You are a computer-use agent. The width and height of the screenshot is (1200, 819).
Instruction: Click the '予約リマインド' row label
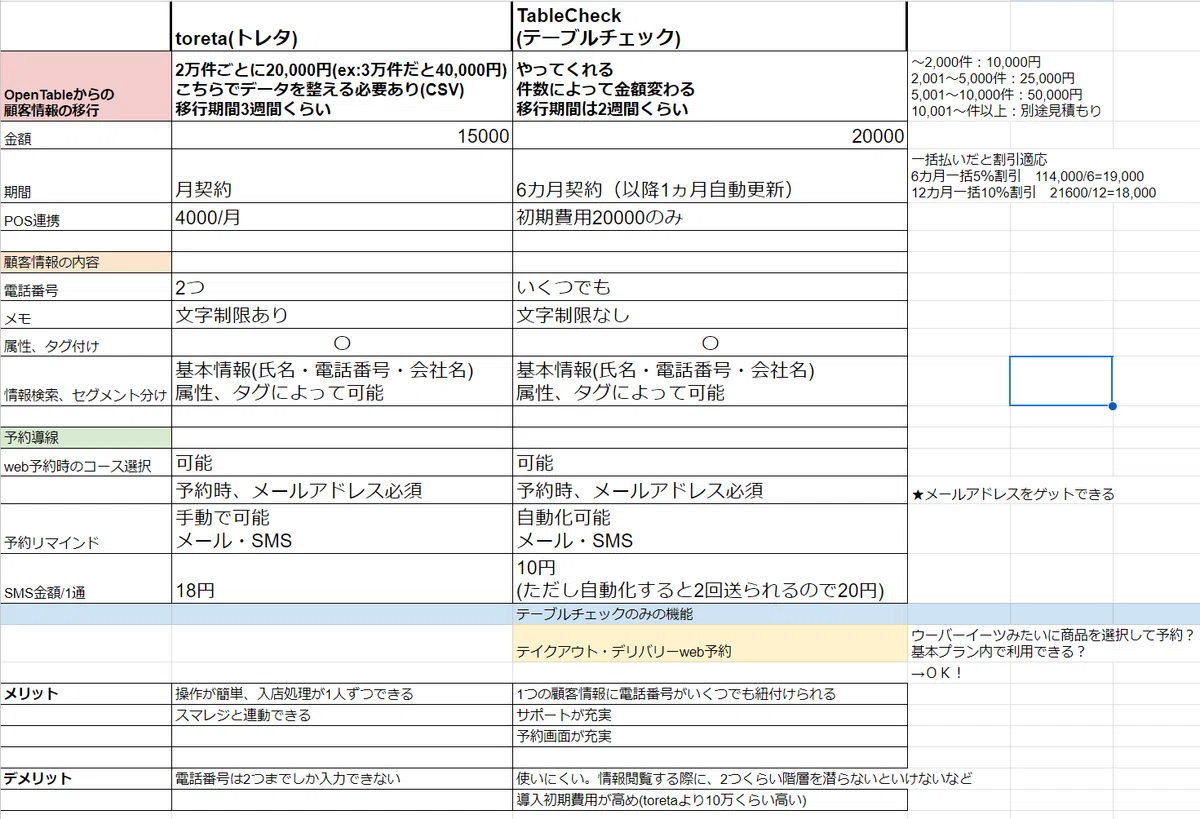point(86,529)
